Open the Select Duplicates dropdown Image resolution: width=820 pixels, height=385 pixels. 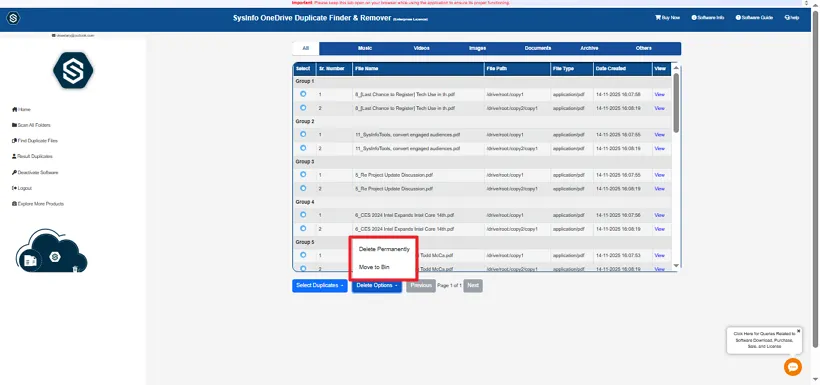[320, 286]
